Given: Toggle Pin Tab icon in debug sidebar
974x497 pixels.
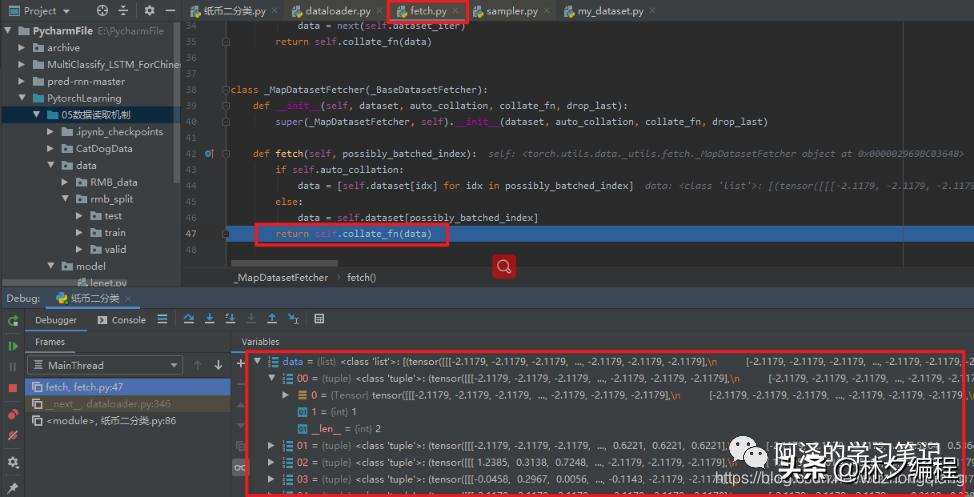Looking at the screenshot, I should pyautogui.click(x=13, y=486).
